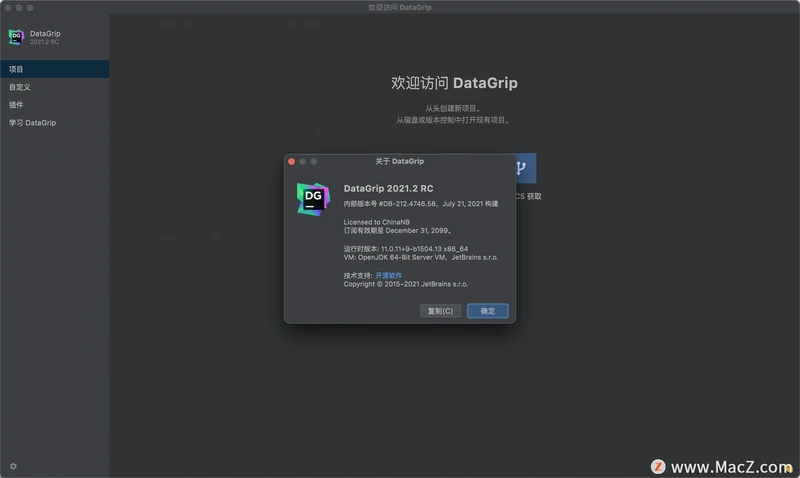Select the 项目 tab in sidebar
The width and height of the screenshot is (800, 478).
tap(54, 69)
